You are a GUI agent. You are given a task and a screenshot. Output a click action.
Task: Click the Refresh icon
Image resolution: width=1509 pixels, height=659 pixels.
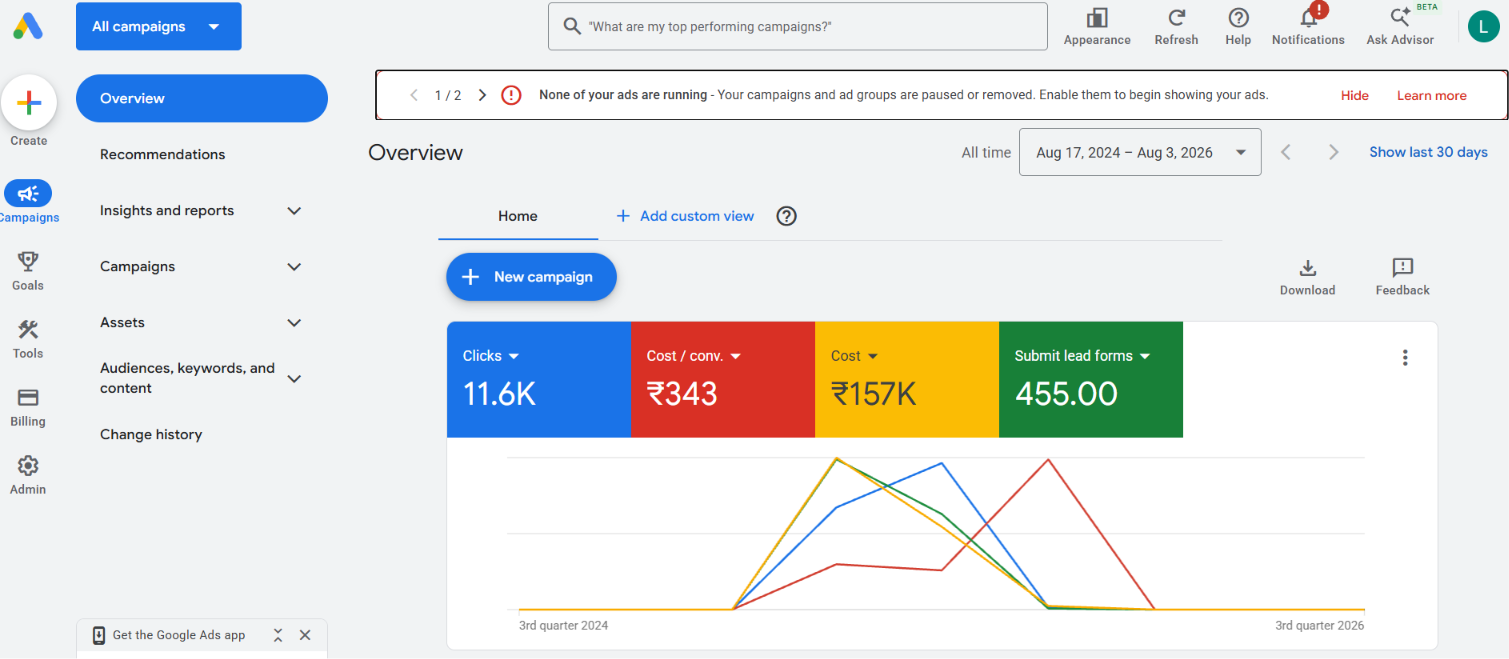1177,18
